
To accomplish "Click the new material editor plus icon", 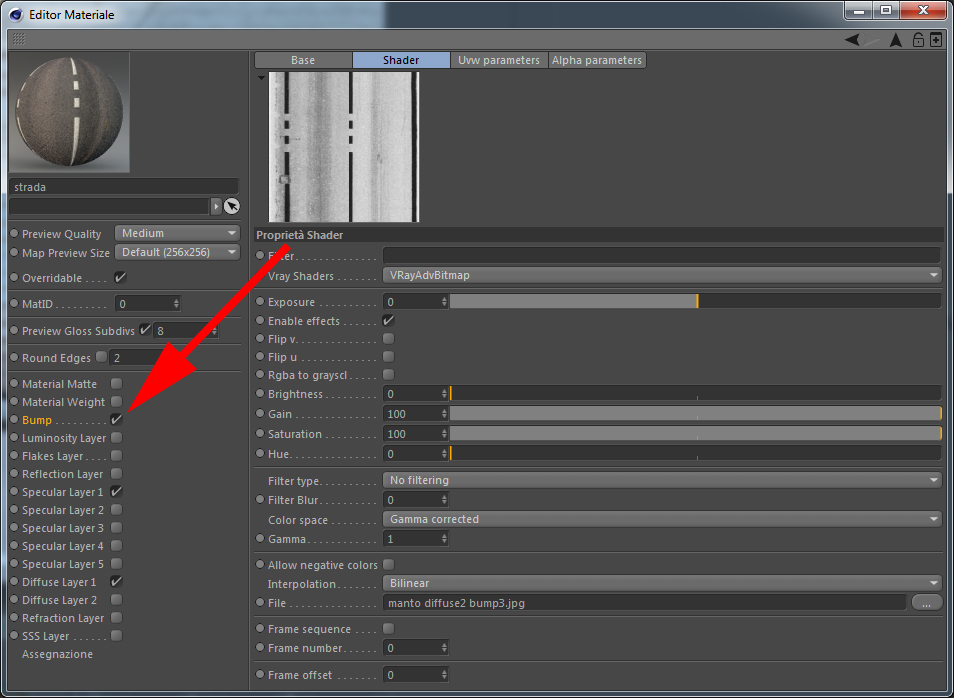I will (936, 40).
